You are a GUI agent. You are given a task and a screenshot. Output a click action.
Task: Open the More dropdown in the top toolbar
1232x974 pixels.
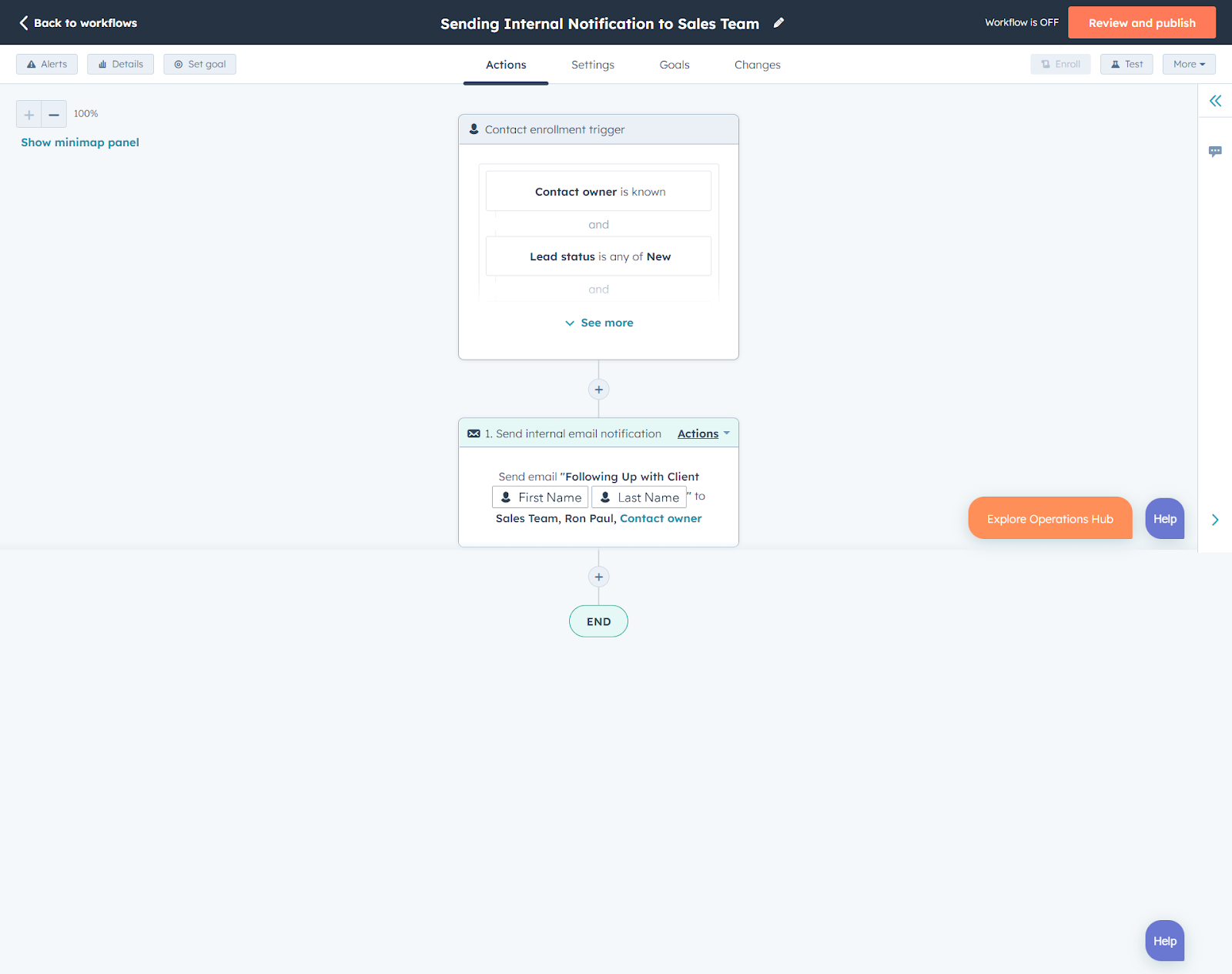point(1188,64)
